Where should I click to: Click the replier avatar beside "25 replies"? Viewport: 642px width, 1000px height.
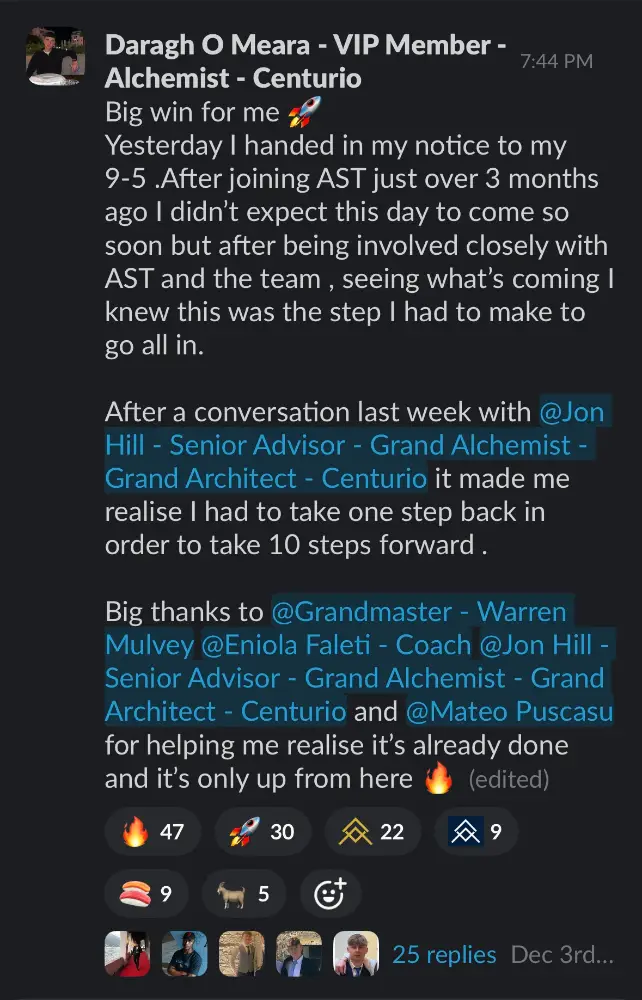355,954
